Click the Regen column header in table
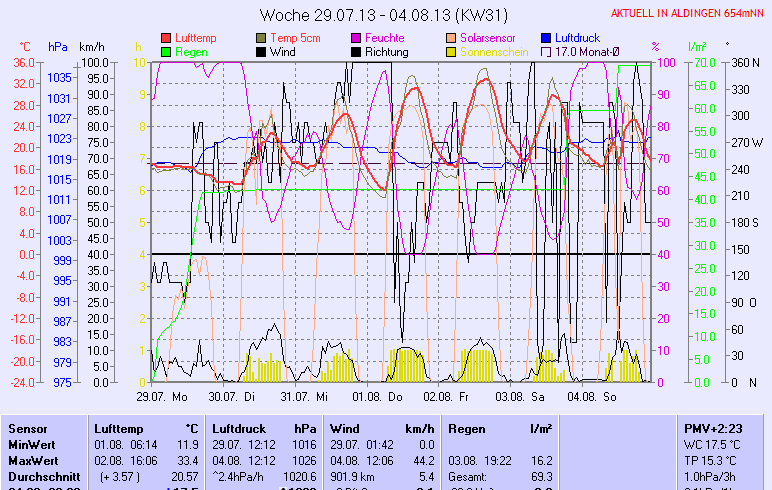Image resolution: width=772 pixels, height=490 pixels. point(467,428)
